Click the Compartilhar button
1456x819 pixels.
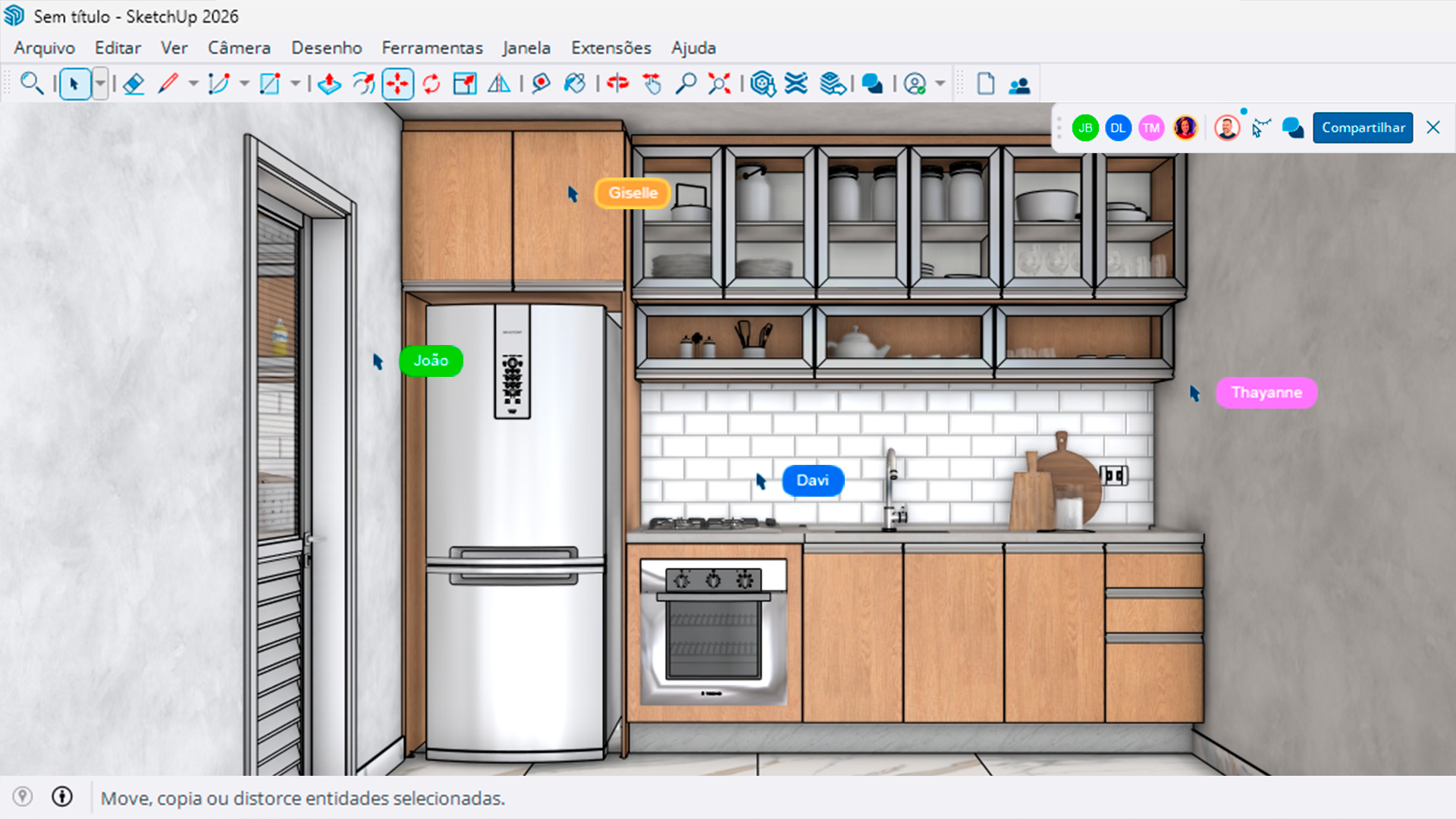coord(1363,127)
